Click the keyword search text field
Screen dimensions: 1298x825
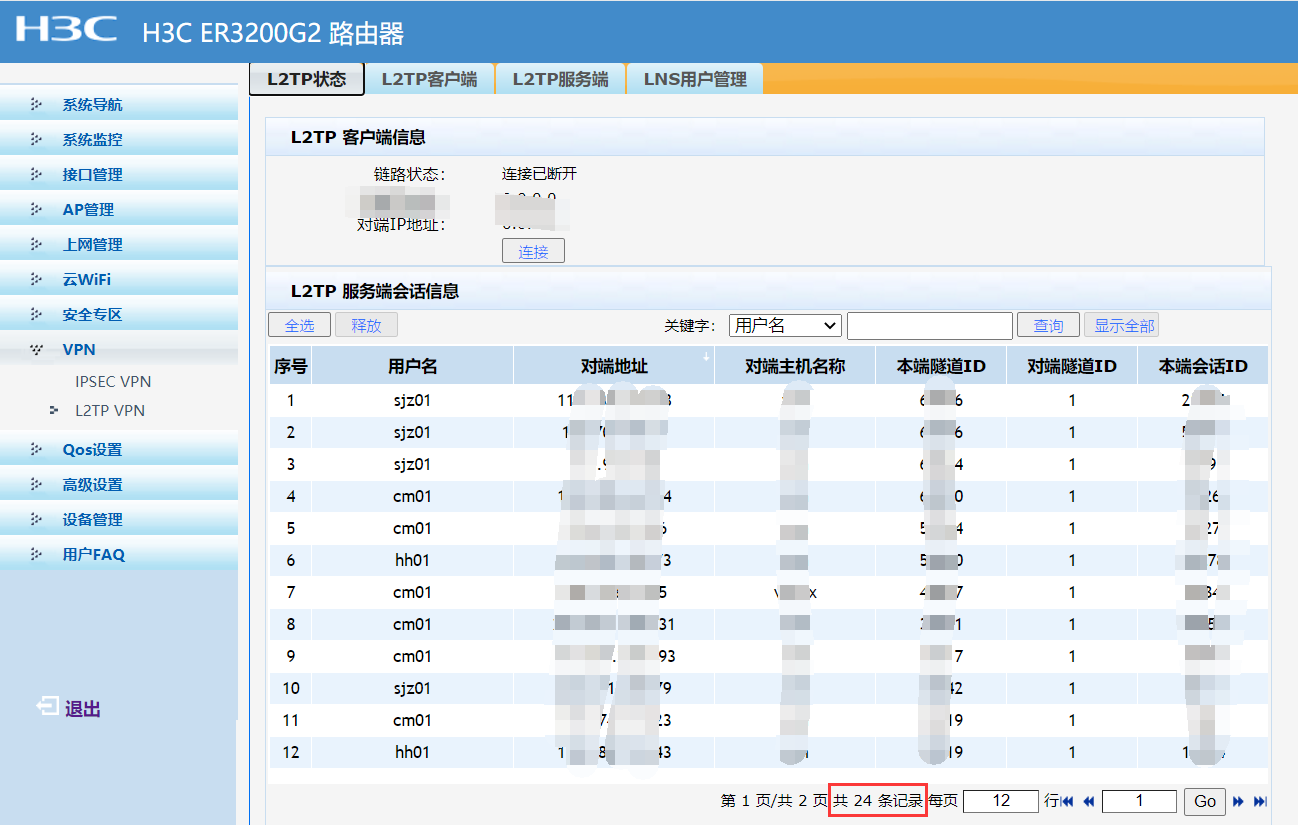click(929, 325)
